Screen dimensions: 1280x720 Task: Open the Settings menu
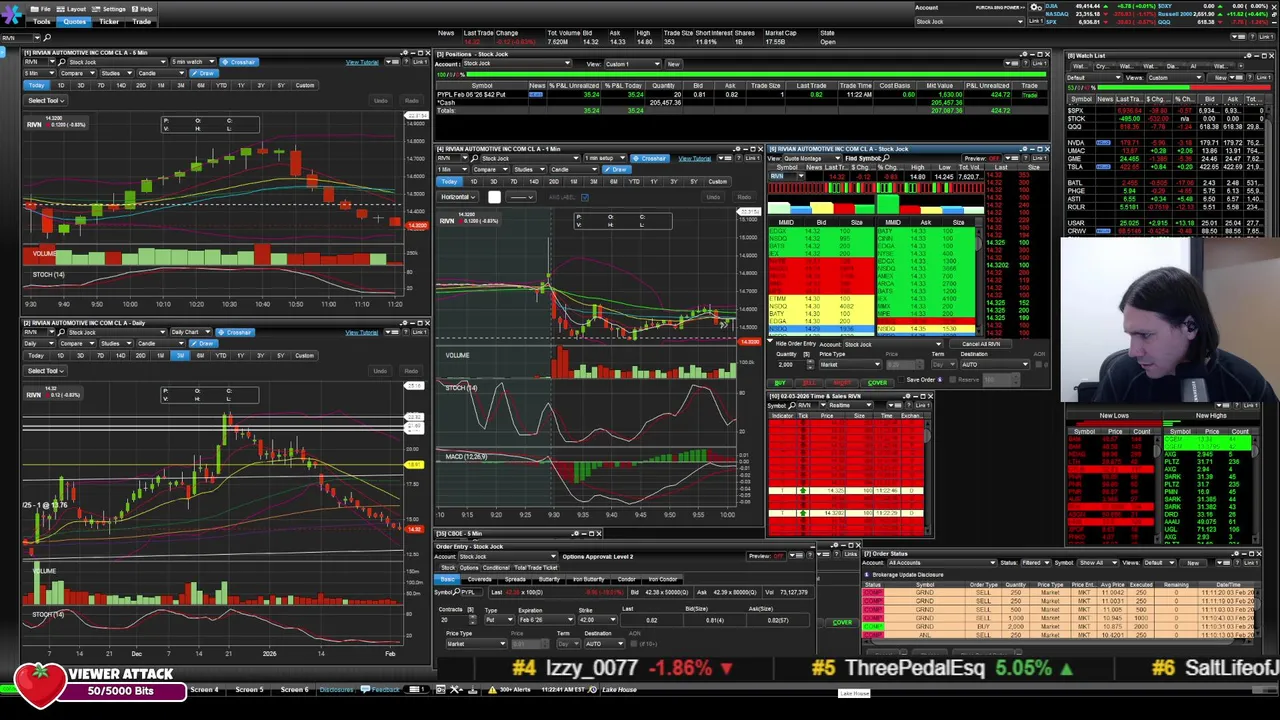tap(110, 9)
